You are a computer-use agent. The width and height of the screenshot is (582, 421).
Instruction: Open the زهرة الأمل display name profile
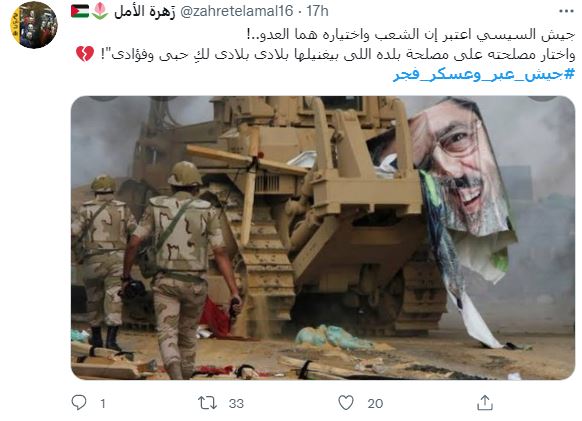pyautogui.click(x=145, y=12)
